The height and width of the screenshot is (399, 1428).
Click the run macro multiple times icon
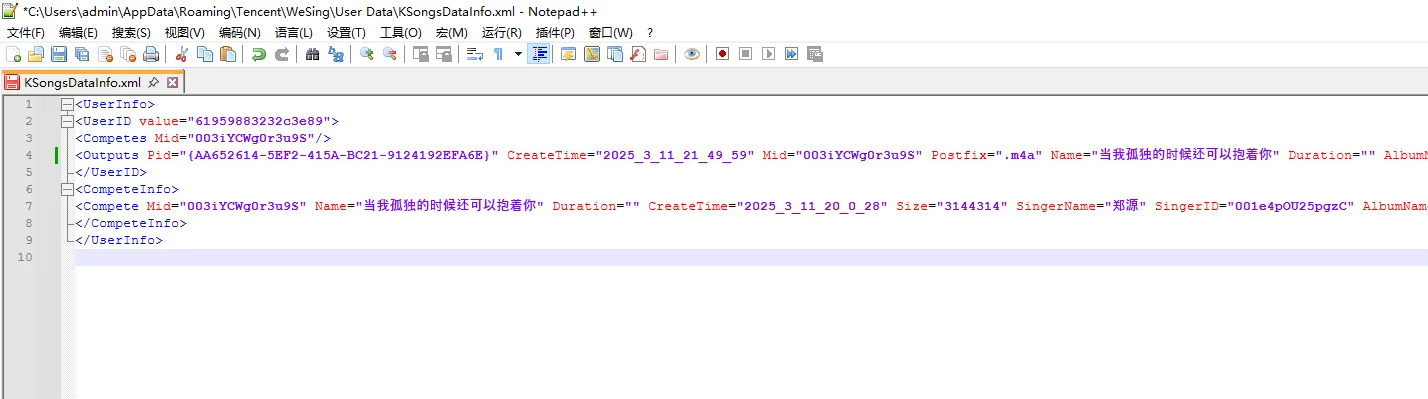click(792, 54)
